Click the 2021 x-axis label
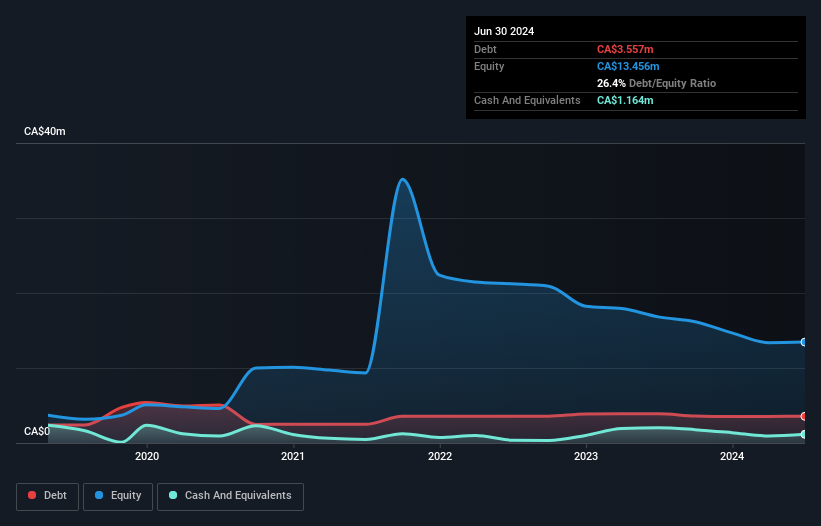821x526 pixels. click(x=293, y=456)
